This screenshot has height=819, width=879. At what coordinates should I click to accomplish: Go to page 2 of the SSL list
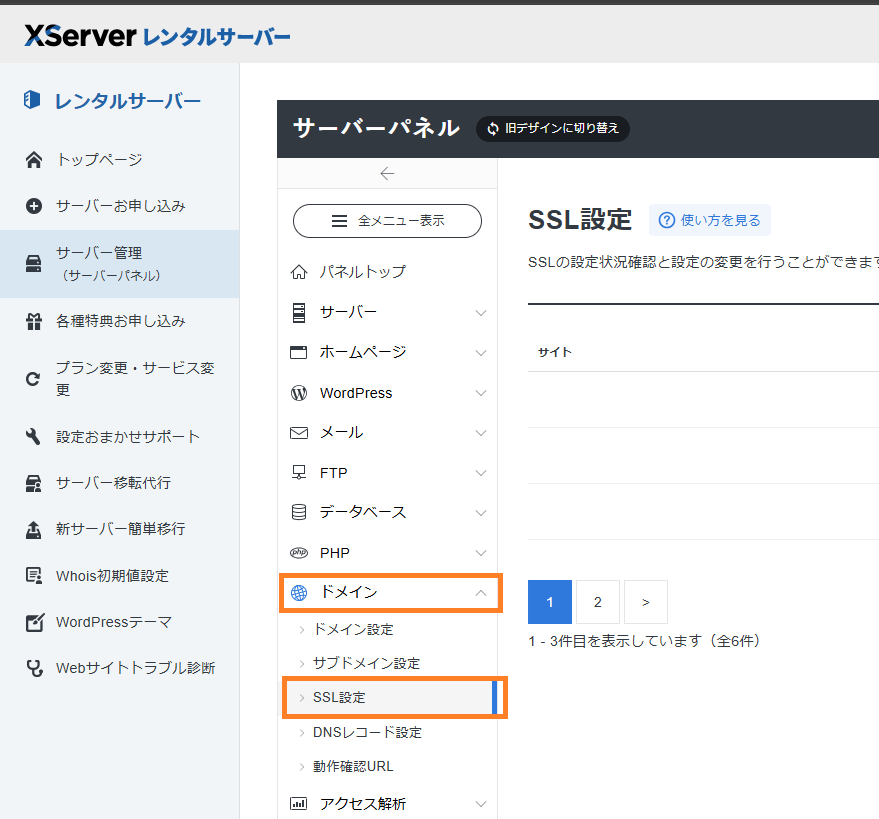coord(598,602)
